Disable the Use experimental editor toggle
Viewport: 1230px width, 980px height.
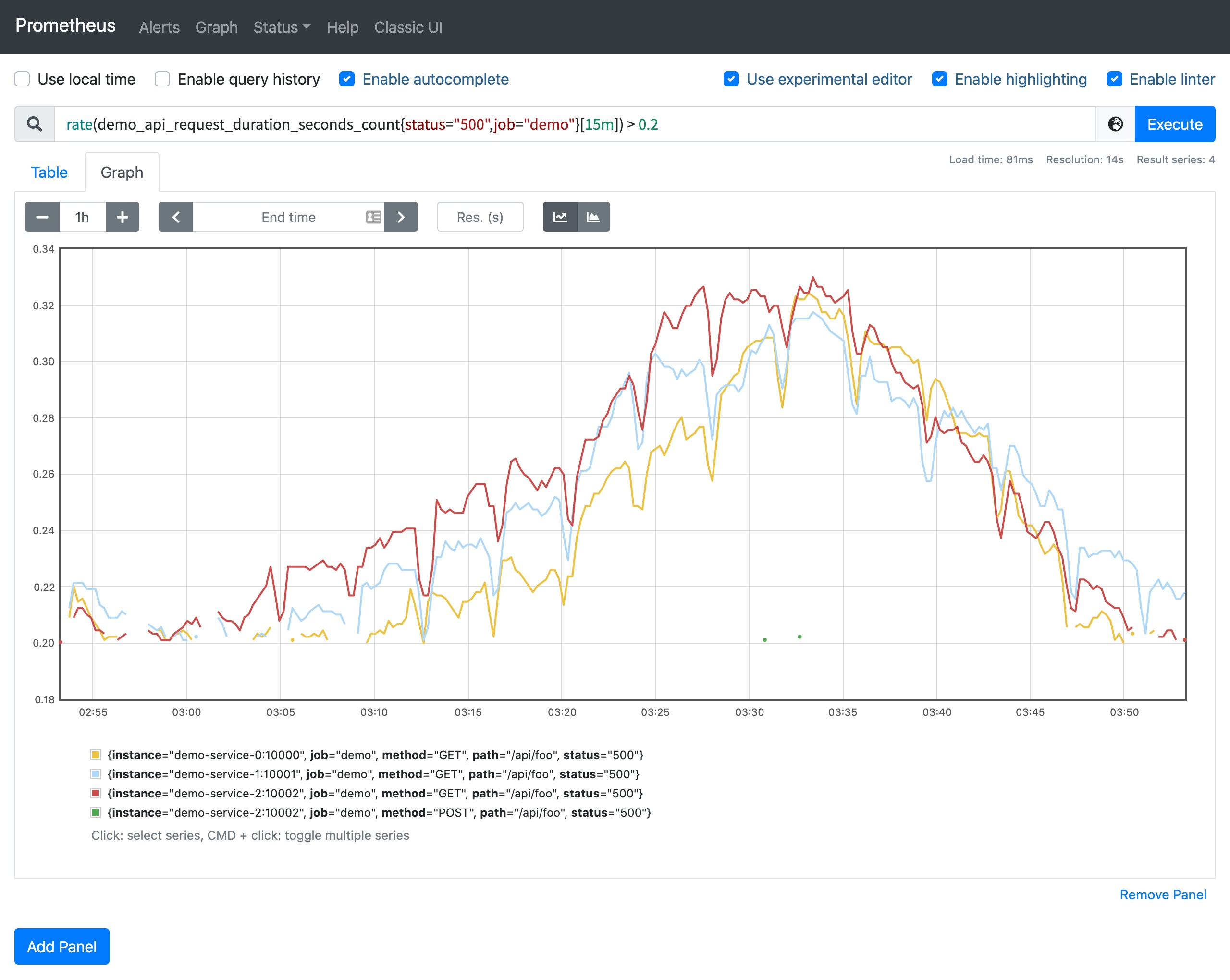point(731,79)
